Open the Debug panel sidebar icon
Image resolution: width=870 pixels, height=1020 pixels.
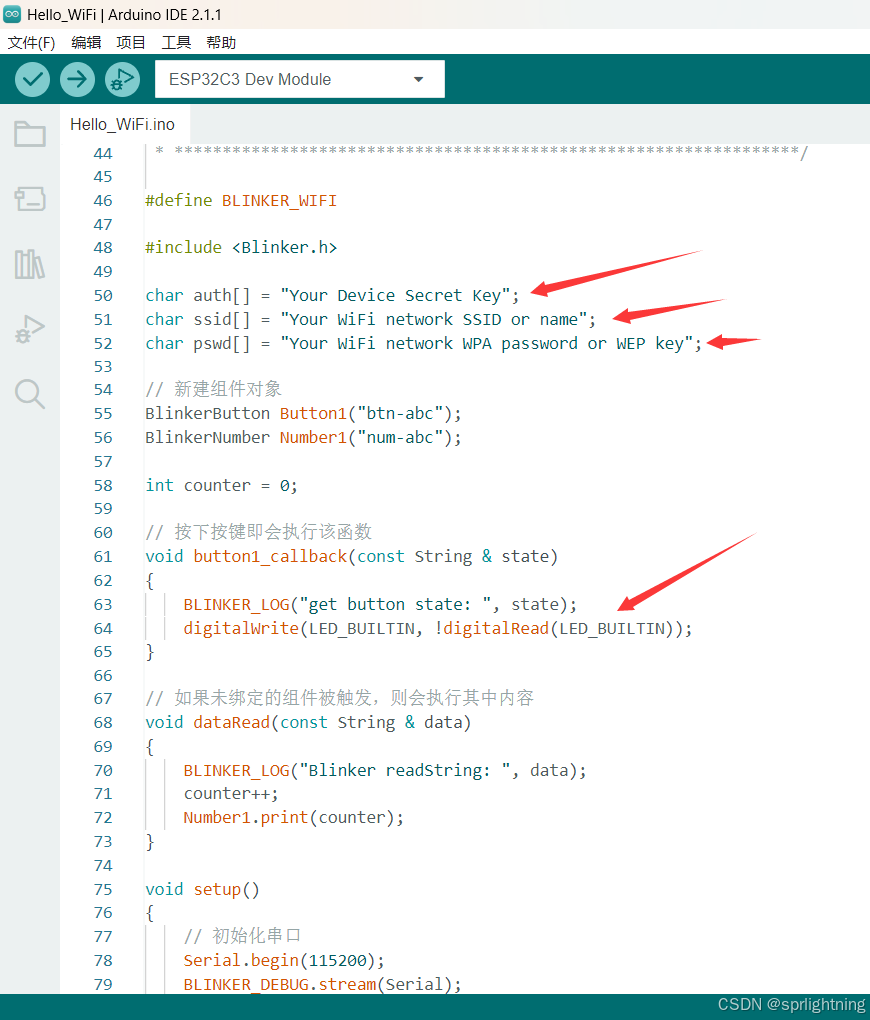click(30, 329)
